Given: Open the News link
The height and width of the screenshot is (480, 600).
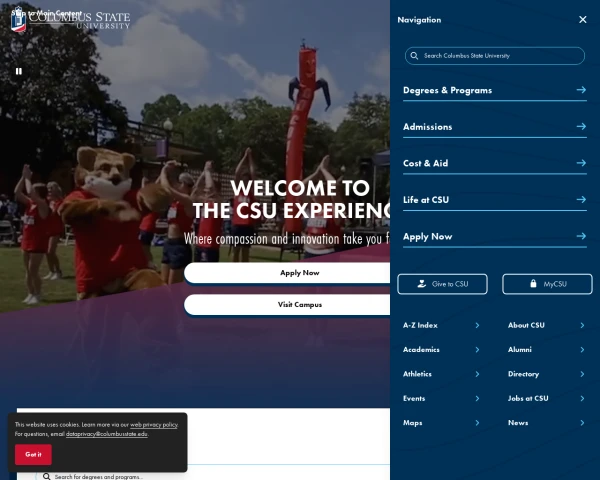Looking at the screenshot, I should (x=518, y=423).
